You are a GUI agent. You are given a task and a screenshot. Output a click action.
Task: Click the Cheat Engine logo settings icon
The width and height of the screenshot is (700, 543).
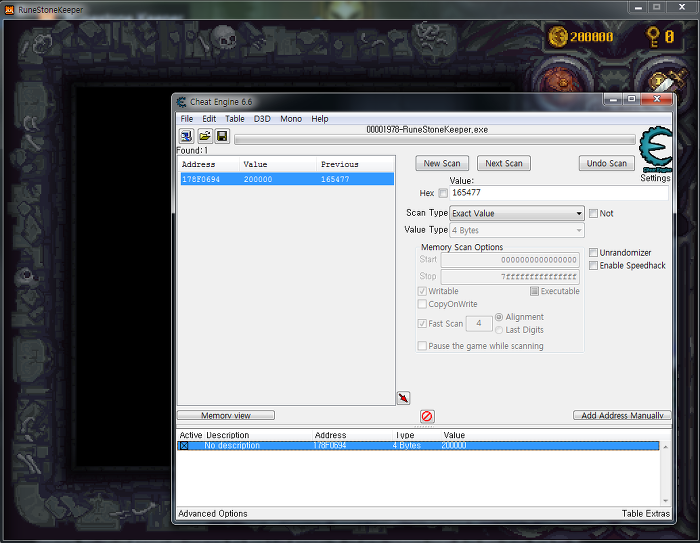pyautogui.click(x=655, y=150)
